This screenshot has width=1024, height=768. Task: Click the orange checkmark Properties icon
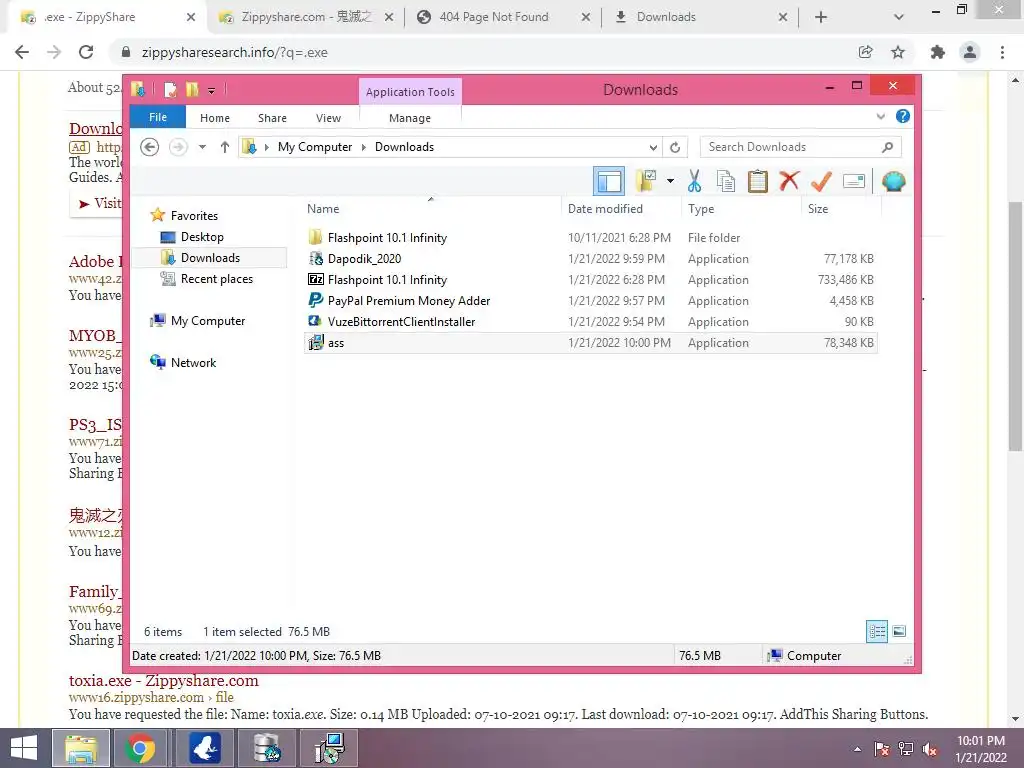click(x=821, y=181)
